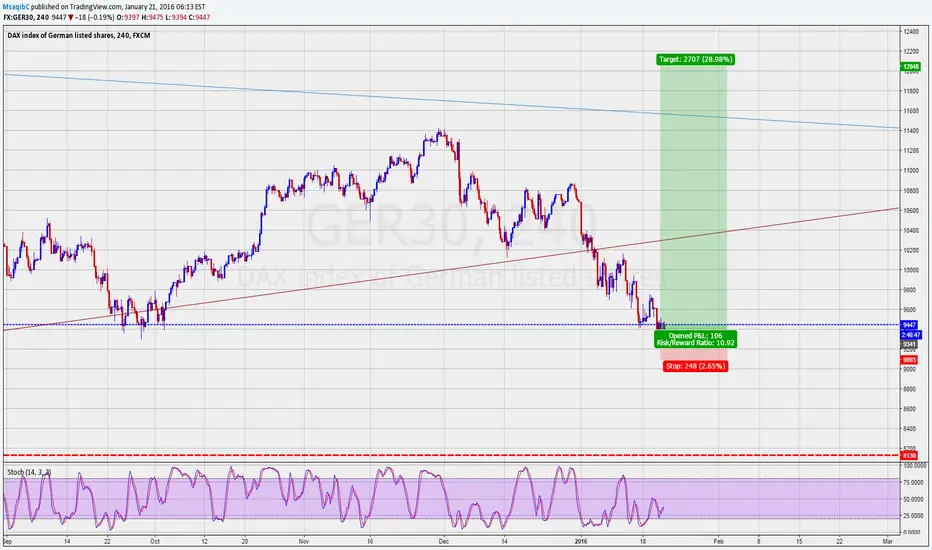Click the 10000 price axis label
Image resolution: width=932 pixels, height=550 pixels.
(x=911, y=270)
